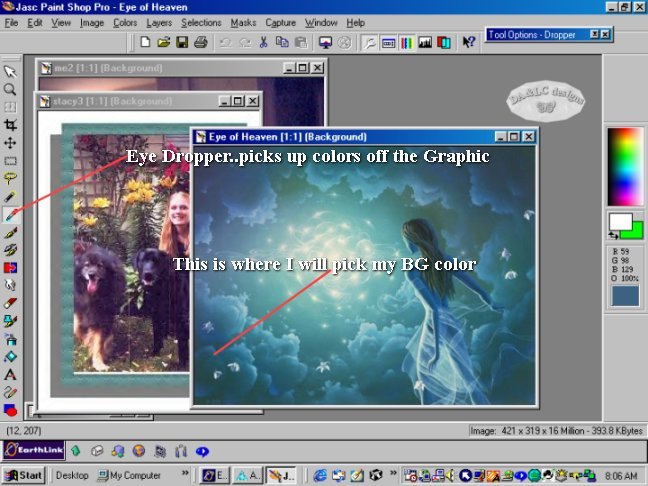Click the system tray clock
The height and width of the screenshot is (486, 648).
point(621,476)
